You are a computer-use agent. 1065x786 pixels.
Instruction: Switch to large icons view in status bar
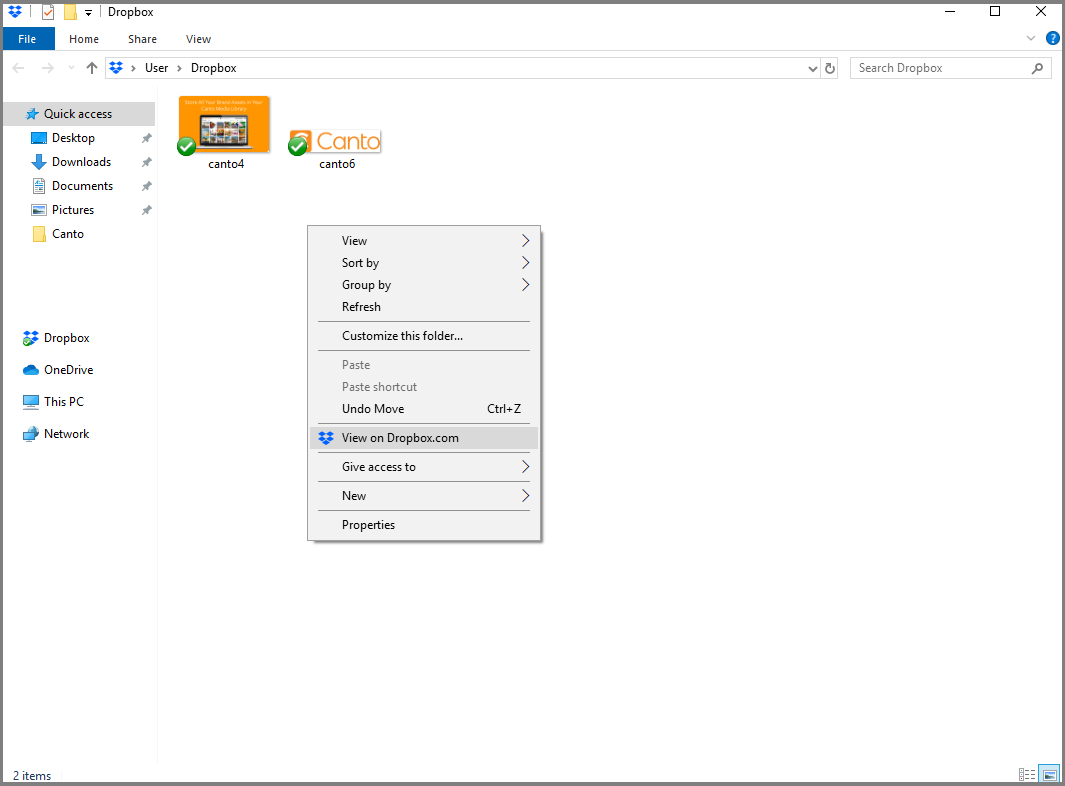(1049, 774)
